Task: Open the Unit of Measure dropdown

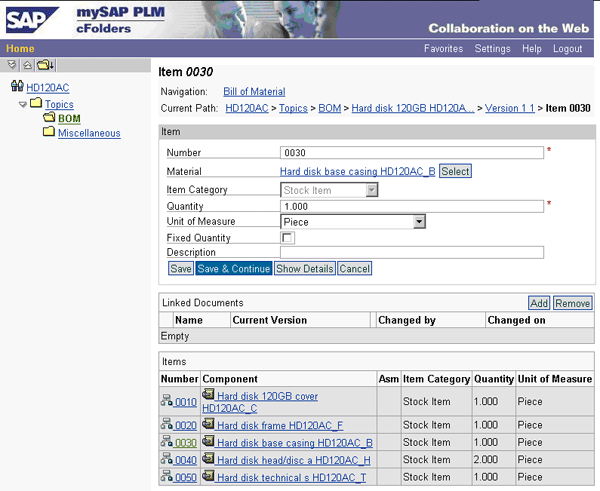Action: 419,221
